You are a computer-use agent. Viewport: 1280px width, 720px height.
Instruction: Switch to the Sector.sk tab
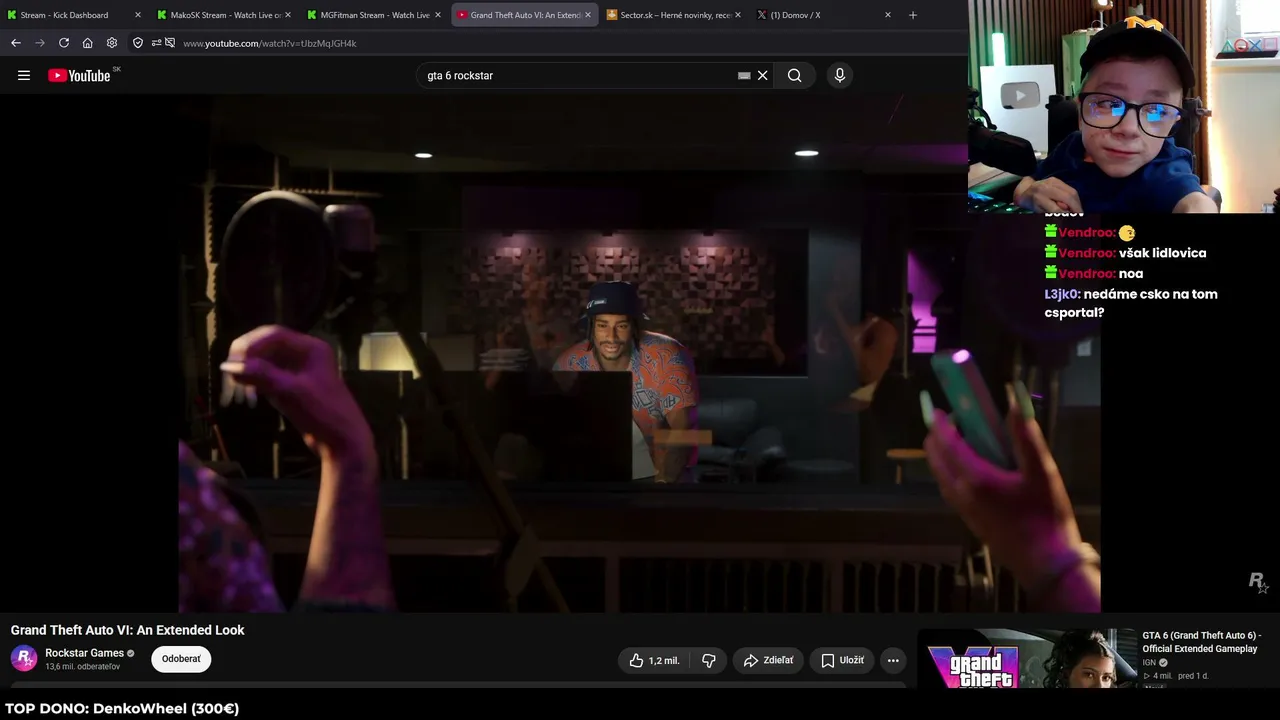pos(674,15)
